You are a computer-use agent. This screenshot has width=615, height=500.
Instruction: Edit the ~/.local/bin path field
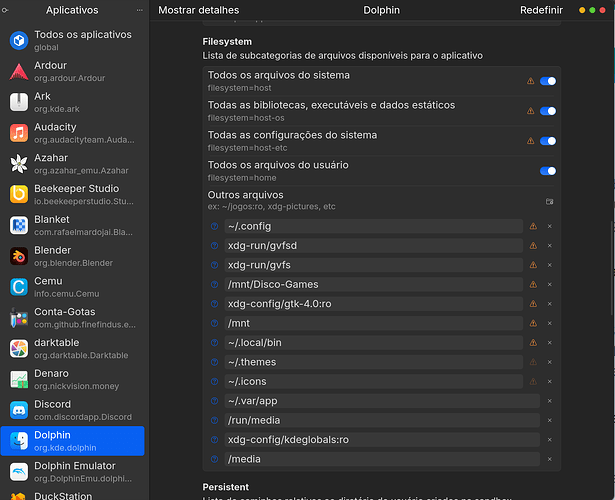pyautogui.click(x=373, y=343)
